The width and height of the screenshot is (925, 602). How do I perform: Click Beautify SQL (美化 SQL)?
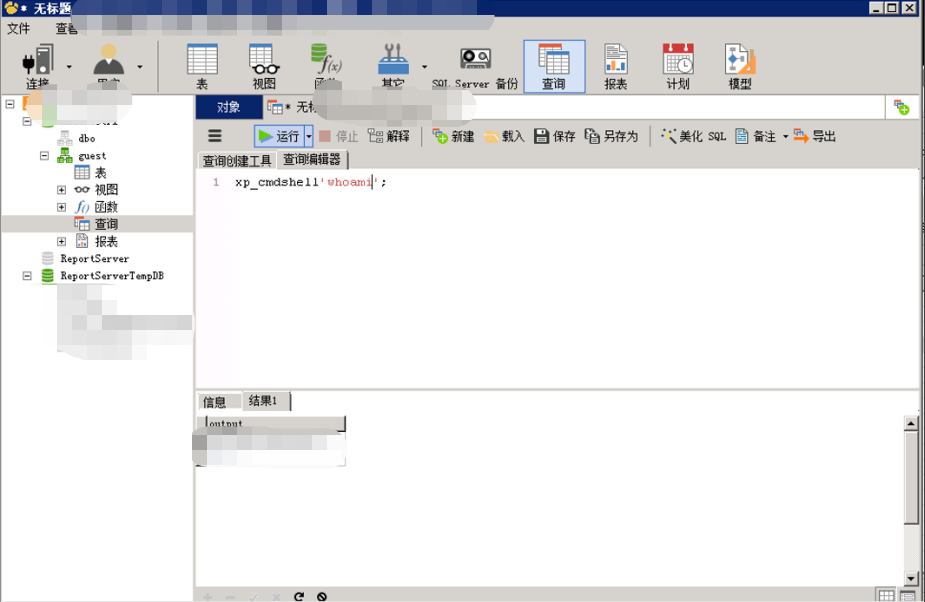tap(693, 136)
